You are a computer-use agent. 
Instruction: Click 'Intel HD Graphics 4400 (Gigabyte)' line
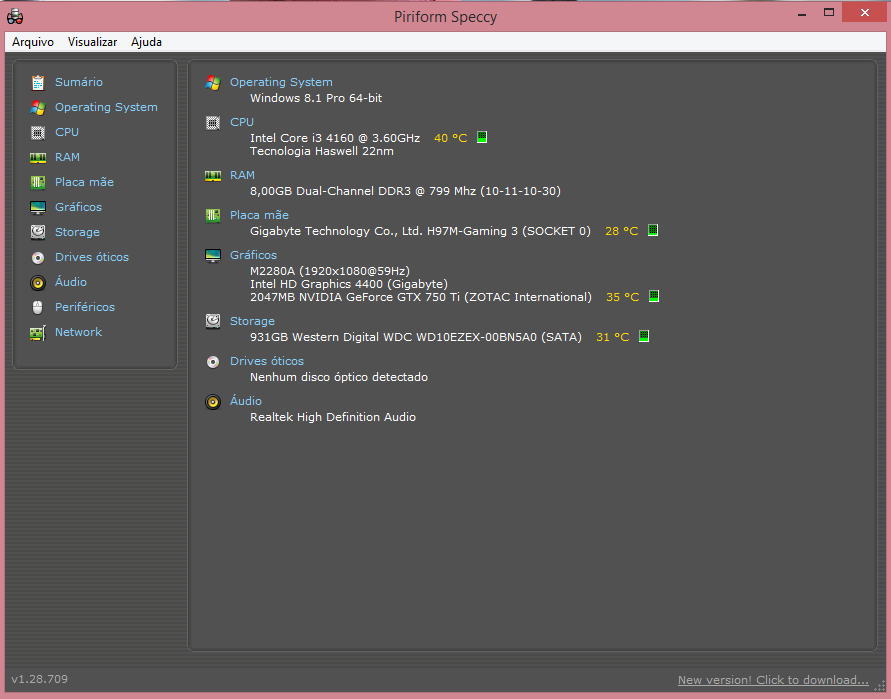[x=349, y=284]
